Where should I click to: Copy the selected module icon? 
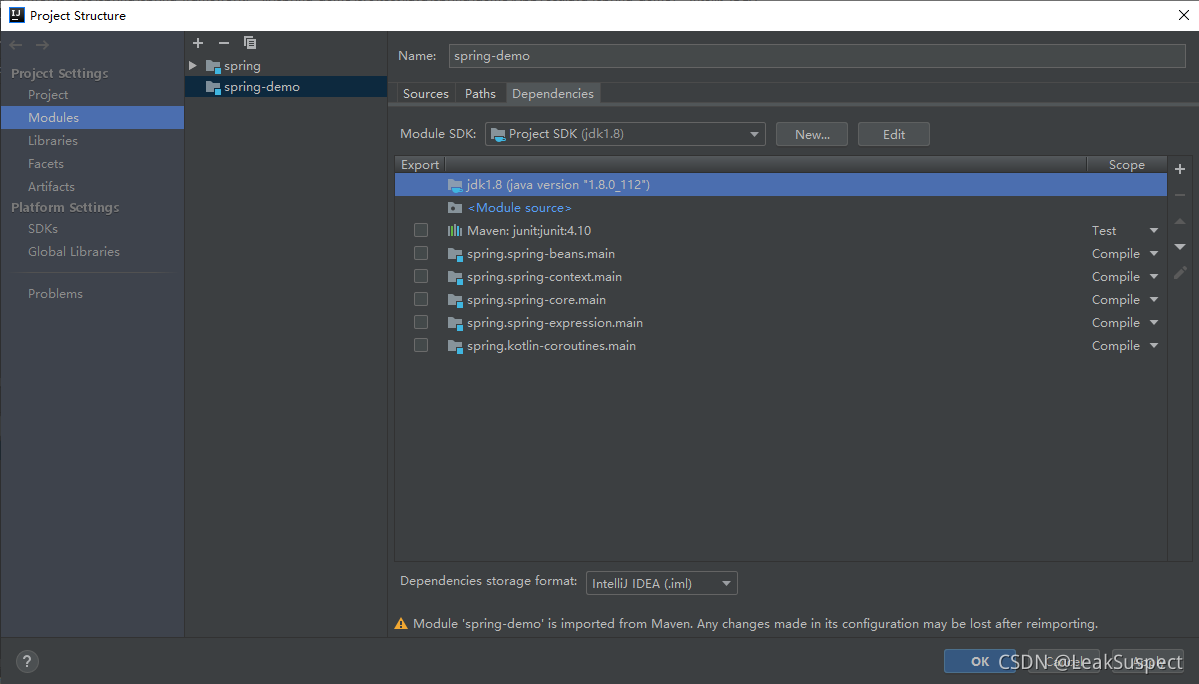click(250, 43)
